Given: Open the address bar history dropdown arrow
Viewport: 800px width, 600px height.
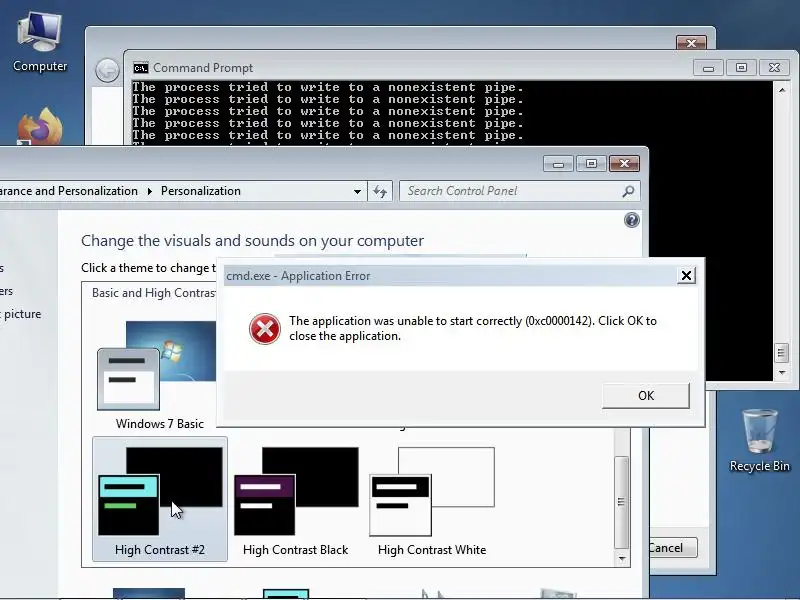Looking at the screenshot, I should click(x=357, y=192).
